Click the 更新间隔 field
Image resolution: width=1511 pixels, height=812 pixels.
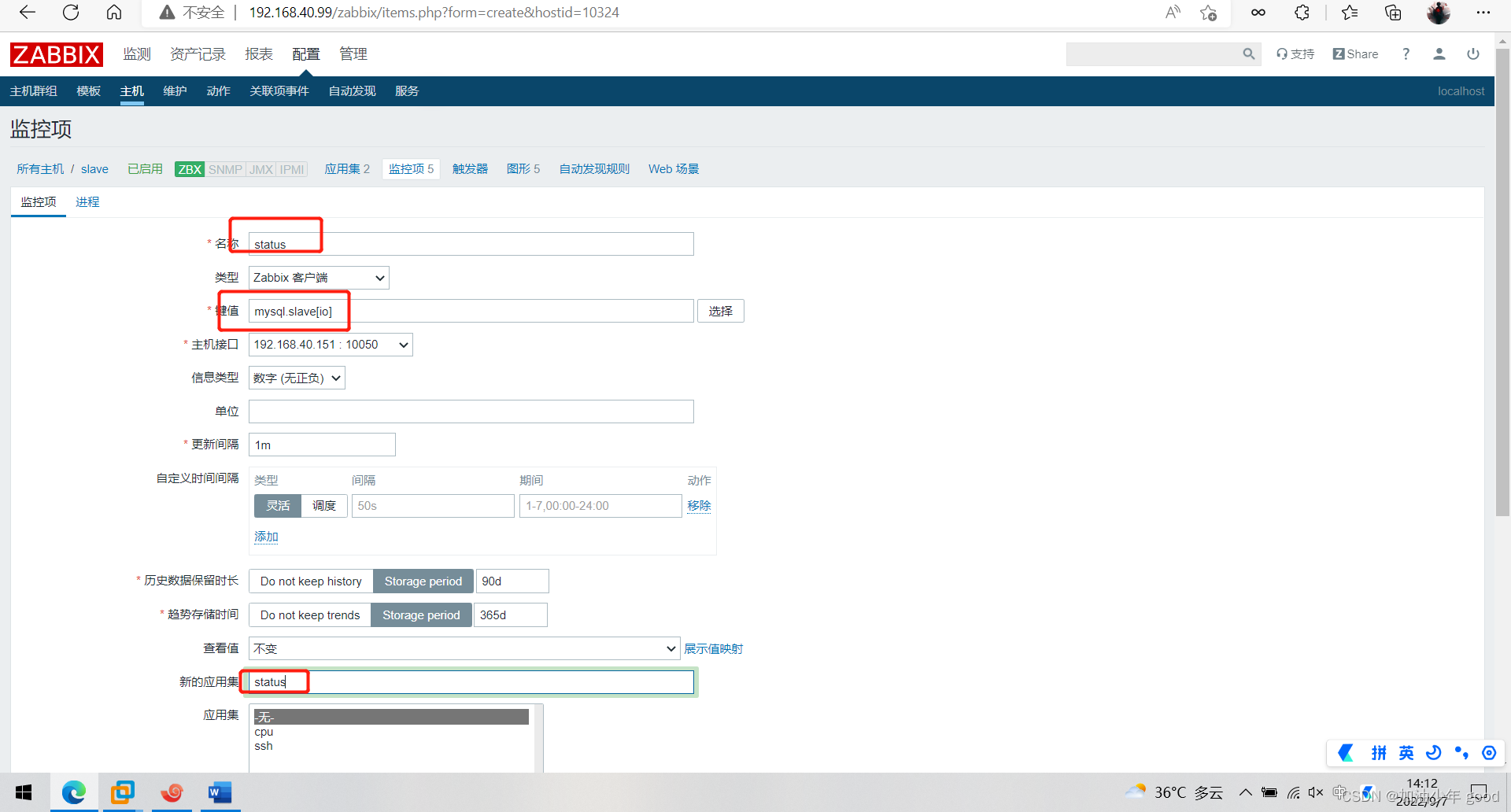[x=322, y=445]
